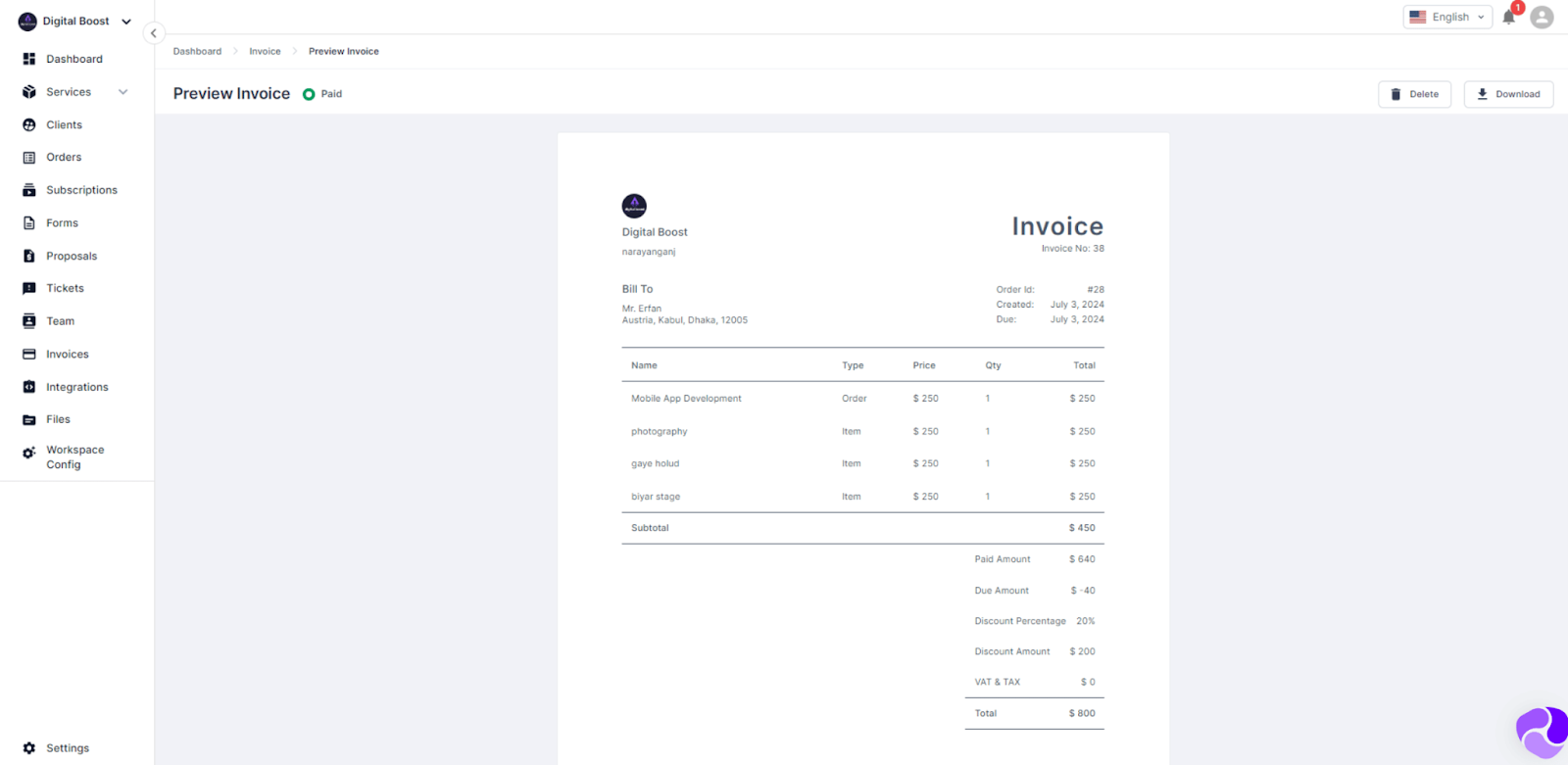Image resolution: width=1568 pixels, height=765 pixels.
Task: Click the Team icon
Action: [29, 321]
